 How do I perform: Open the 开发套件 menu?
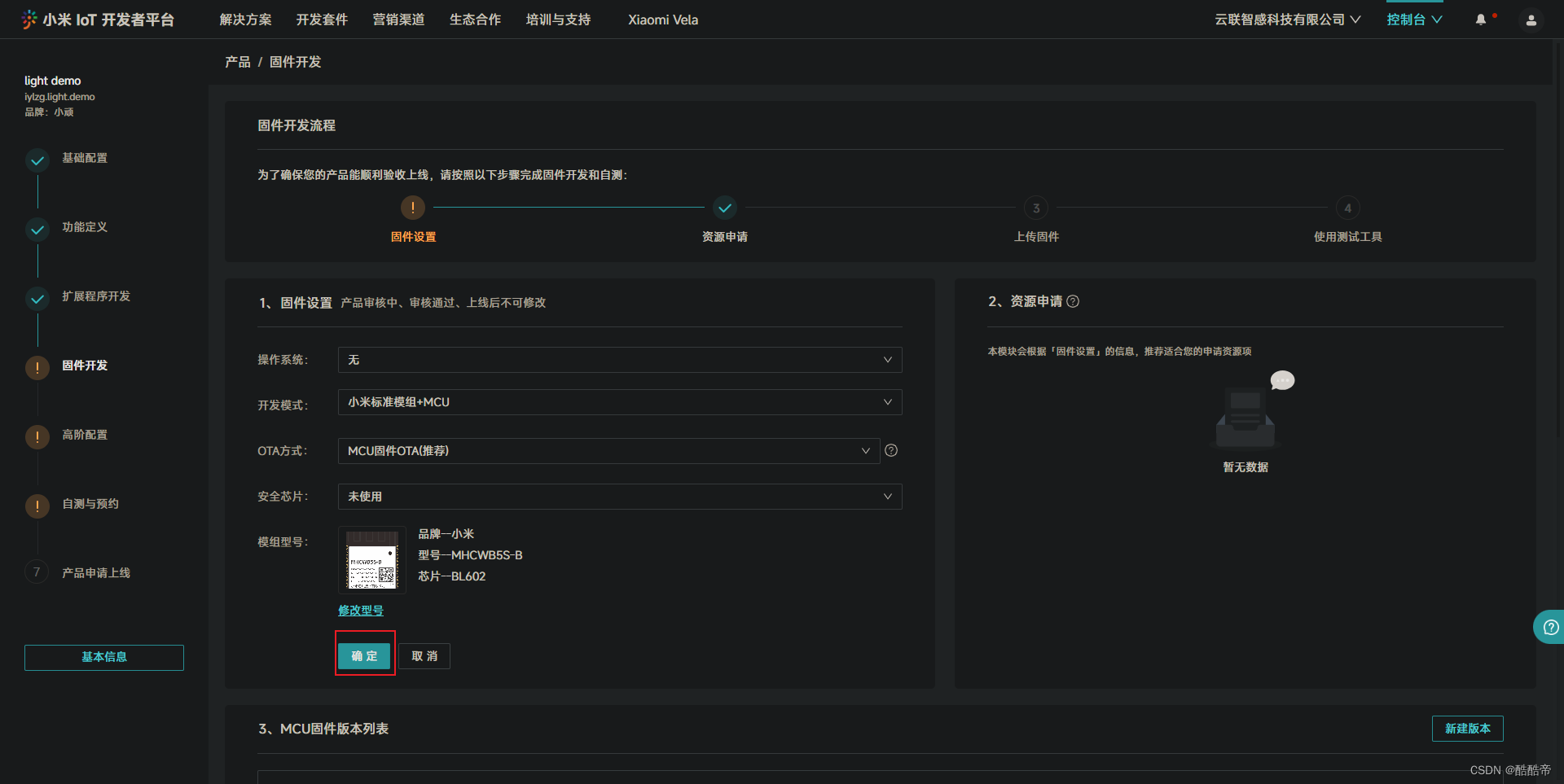pyautogui.click(x=323, y=20)
